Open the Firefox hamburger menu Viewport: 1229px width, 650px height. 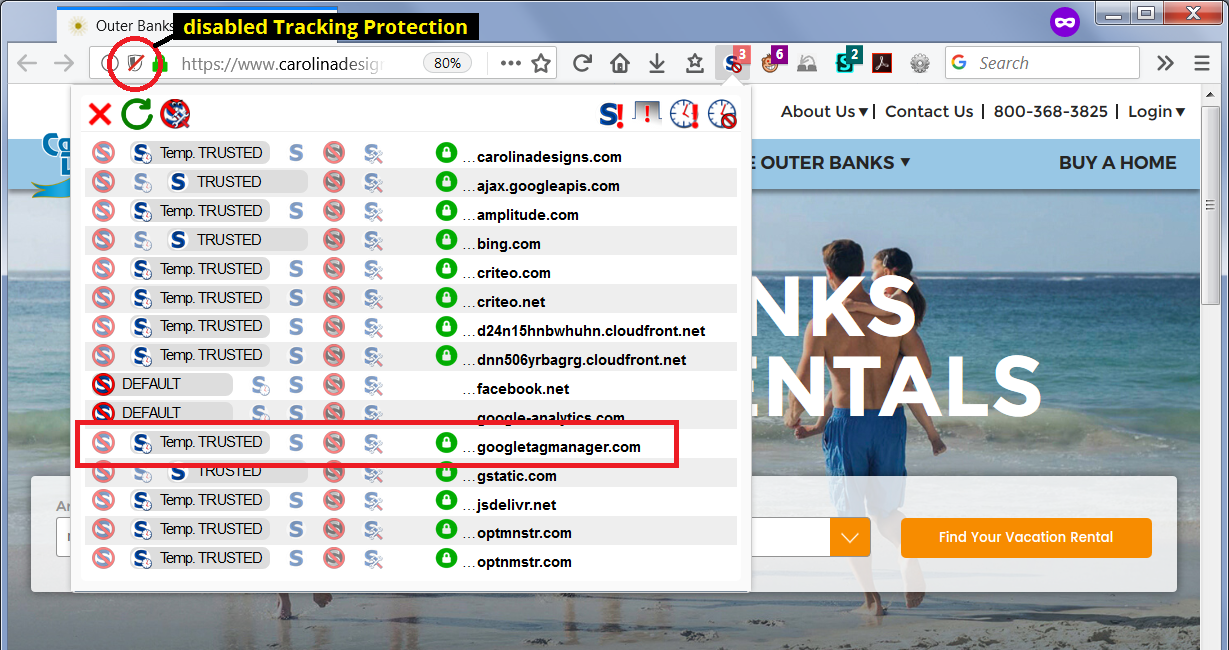pos(1201,63)
